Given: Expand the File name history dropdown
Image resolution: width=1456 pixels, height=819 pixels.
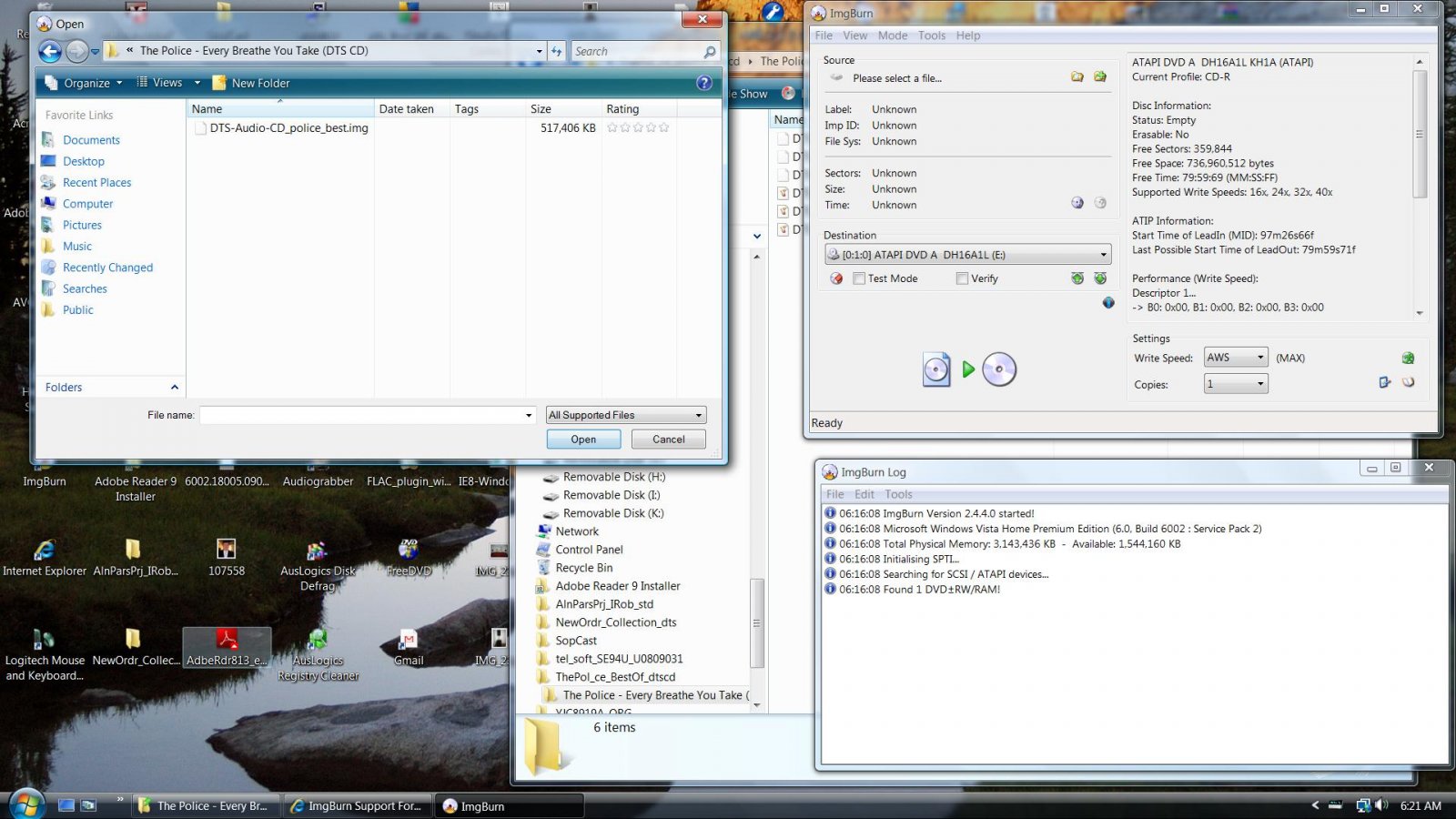Looking at the screenshot, I should coord(528,415).
